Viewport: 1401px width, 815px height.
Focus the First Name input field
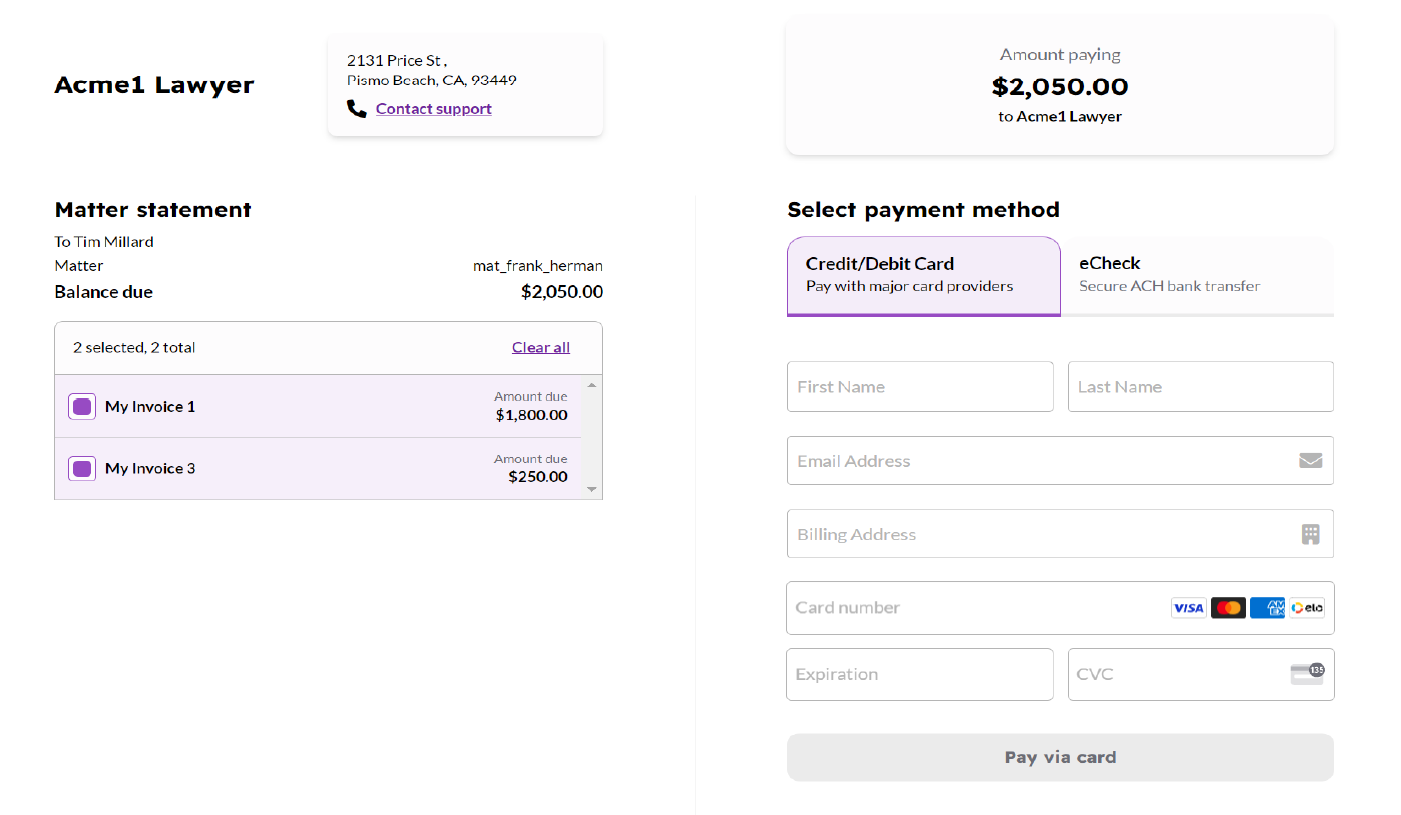[x=920, y=387]
